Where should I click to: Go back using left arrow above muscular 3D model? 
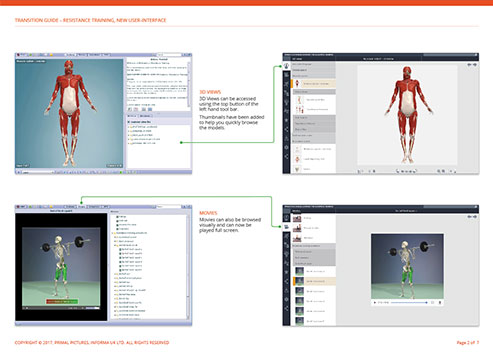(x=469, y=65)
